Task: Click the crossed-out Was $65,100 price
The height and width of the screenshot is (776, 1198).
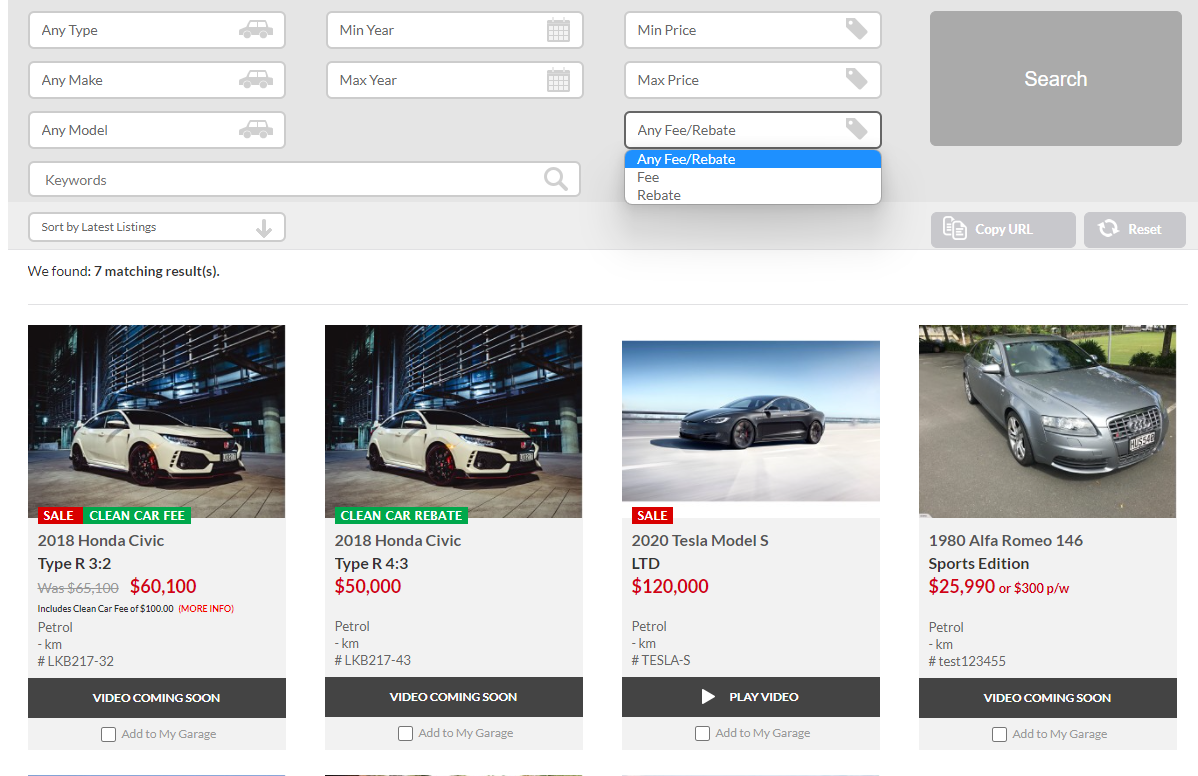Action: (x=78, y=588)
